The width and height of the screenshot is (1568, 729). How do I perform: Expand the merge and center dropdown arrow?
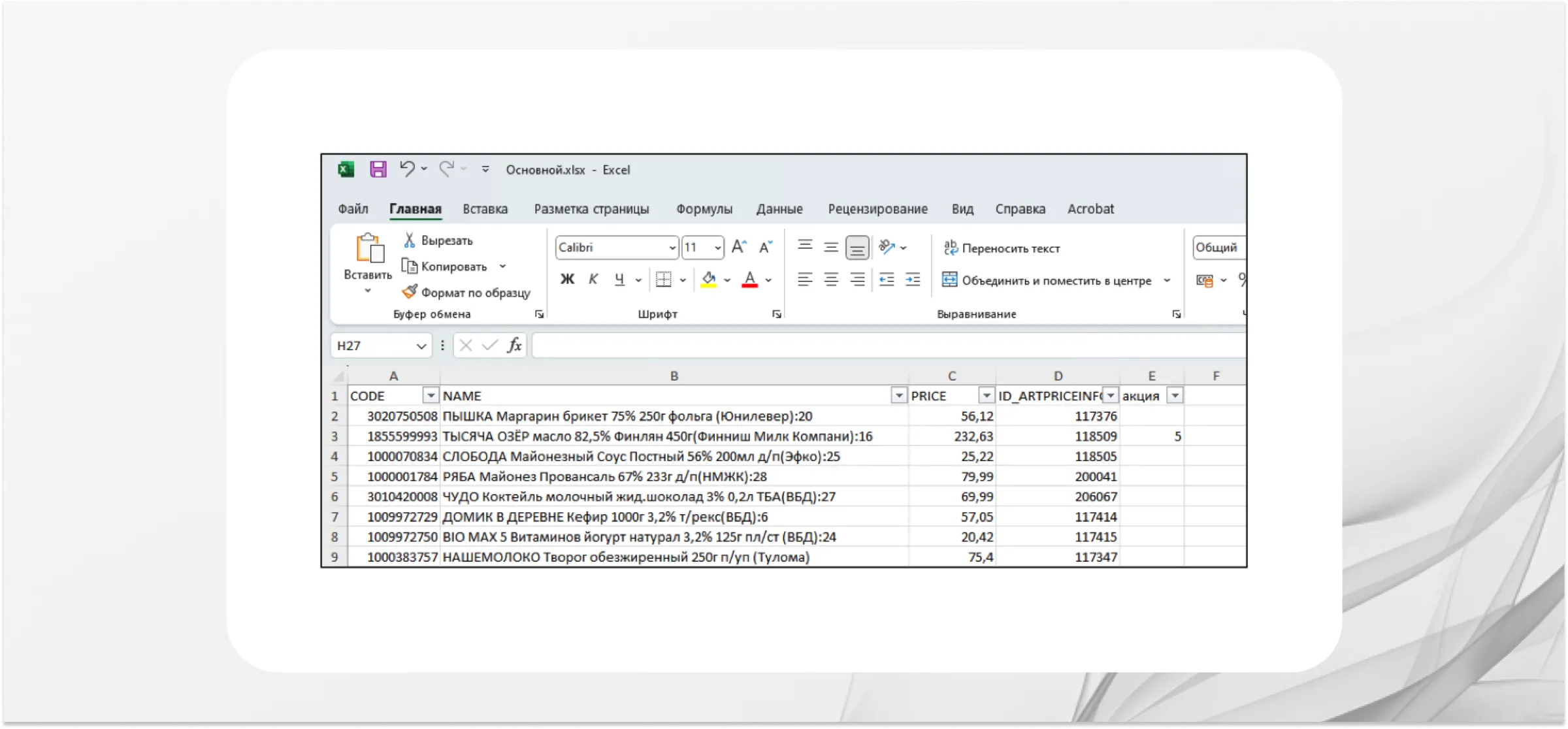1167,280
